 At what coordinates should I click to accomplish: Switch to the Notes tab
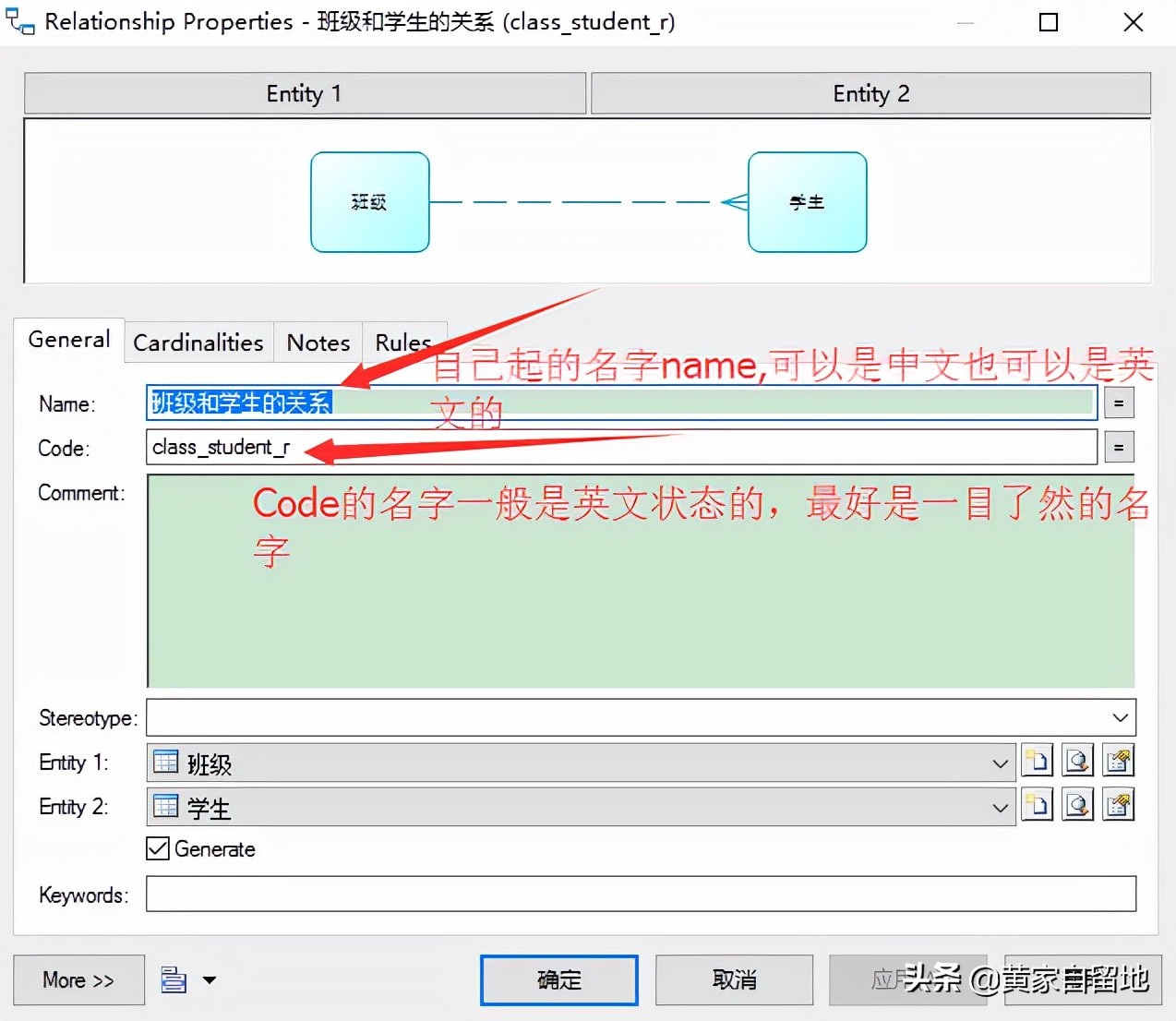(318, 342)
